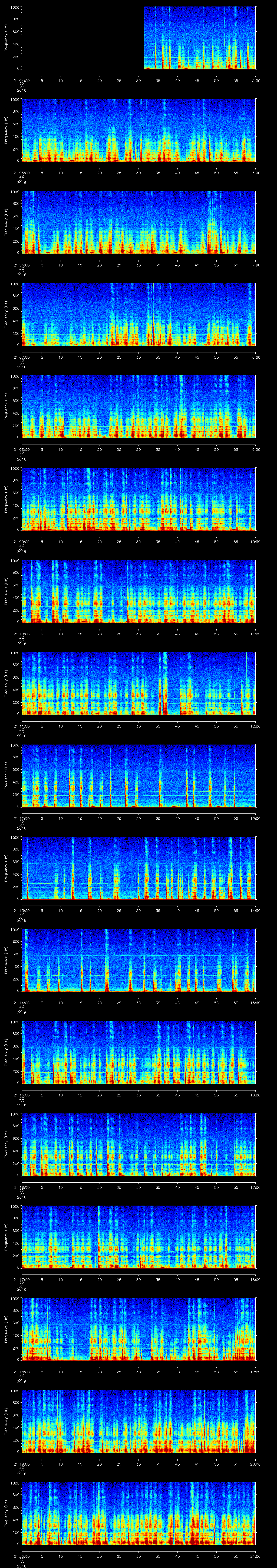
Task: Click the 21:10:00 time axis label
Action: coord(21,634)
